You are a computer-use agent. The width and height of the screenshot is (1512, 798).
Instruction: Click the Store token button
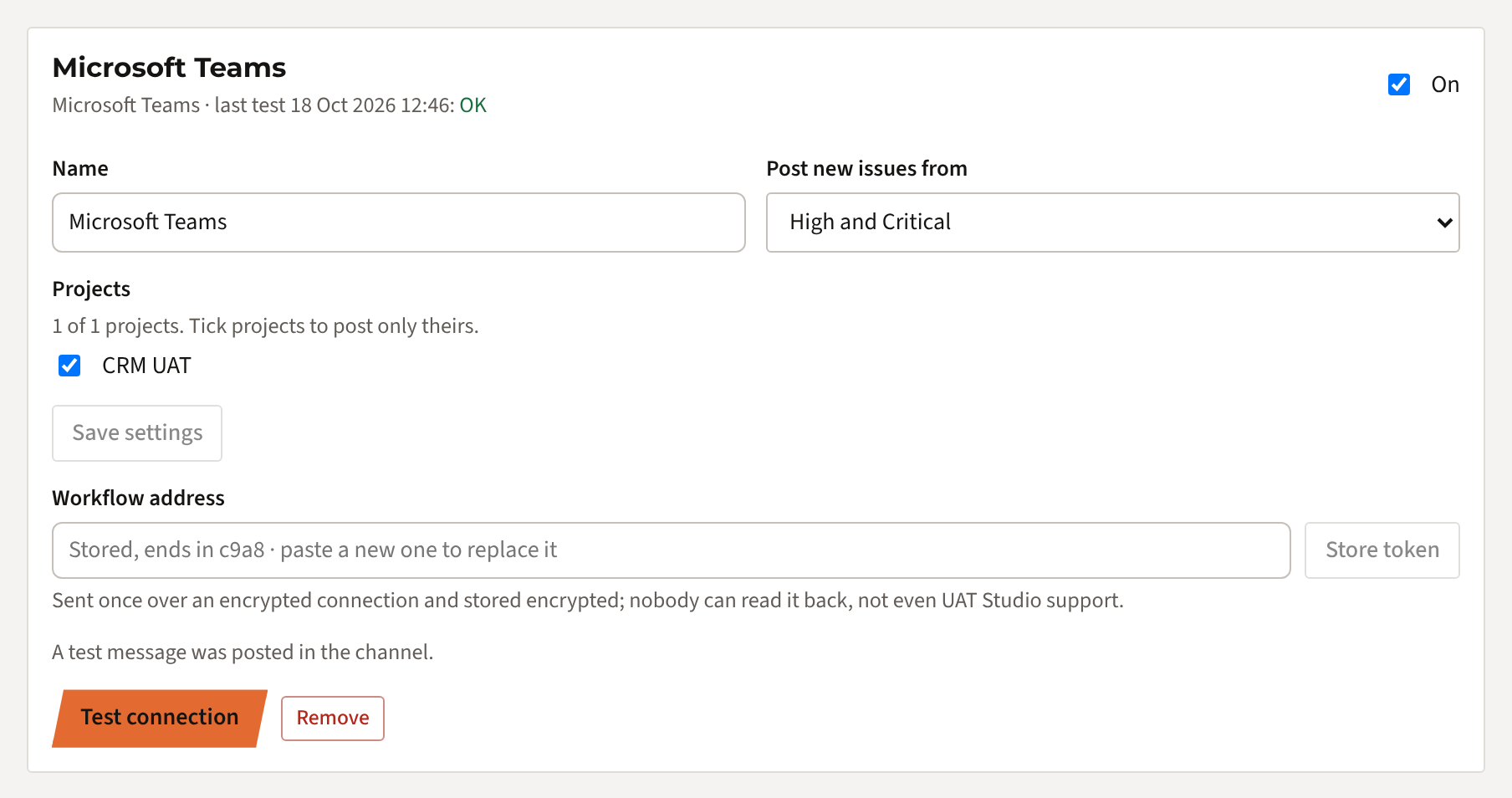[1382, 550]
